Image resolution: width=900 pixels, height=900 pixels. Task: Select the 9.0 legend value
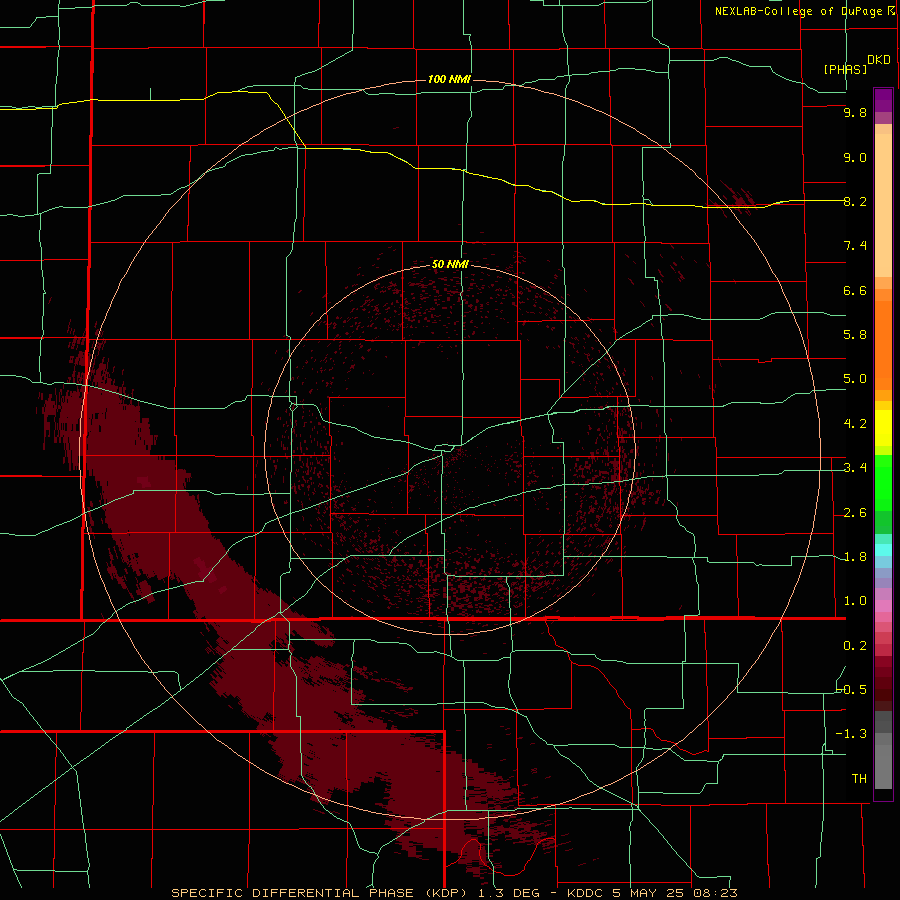855,157
